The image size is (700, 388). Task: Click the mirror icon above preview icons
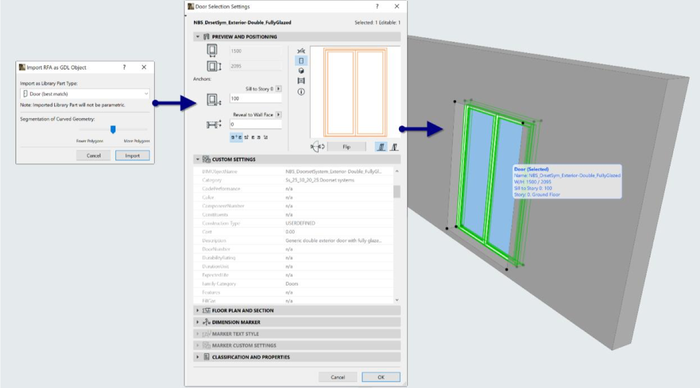[301, 51]
